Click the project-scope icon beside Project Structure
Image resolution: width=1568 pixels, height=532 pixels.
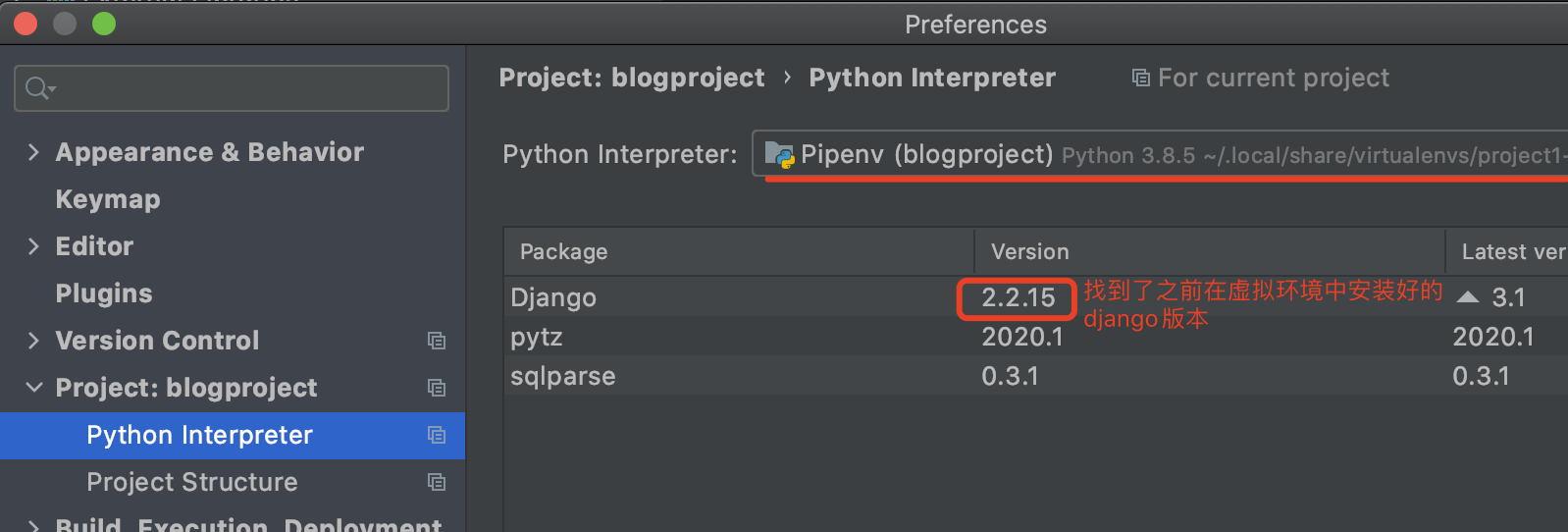[437, 482]
